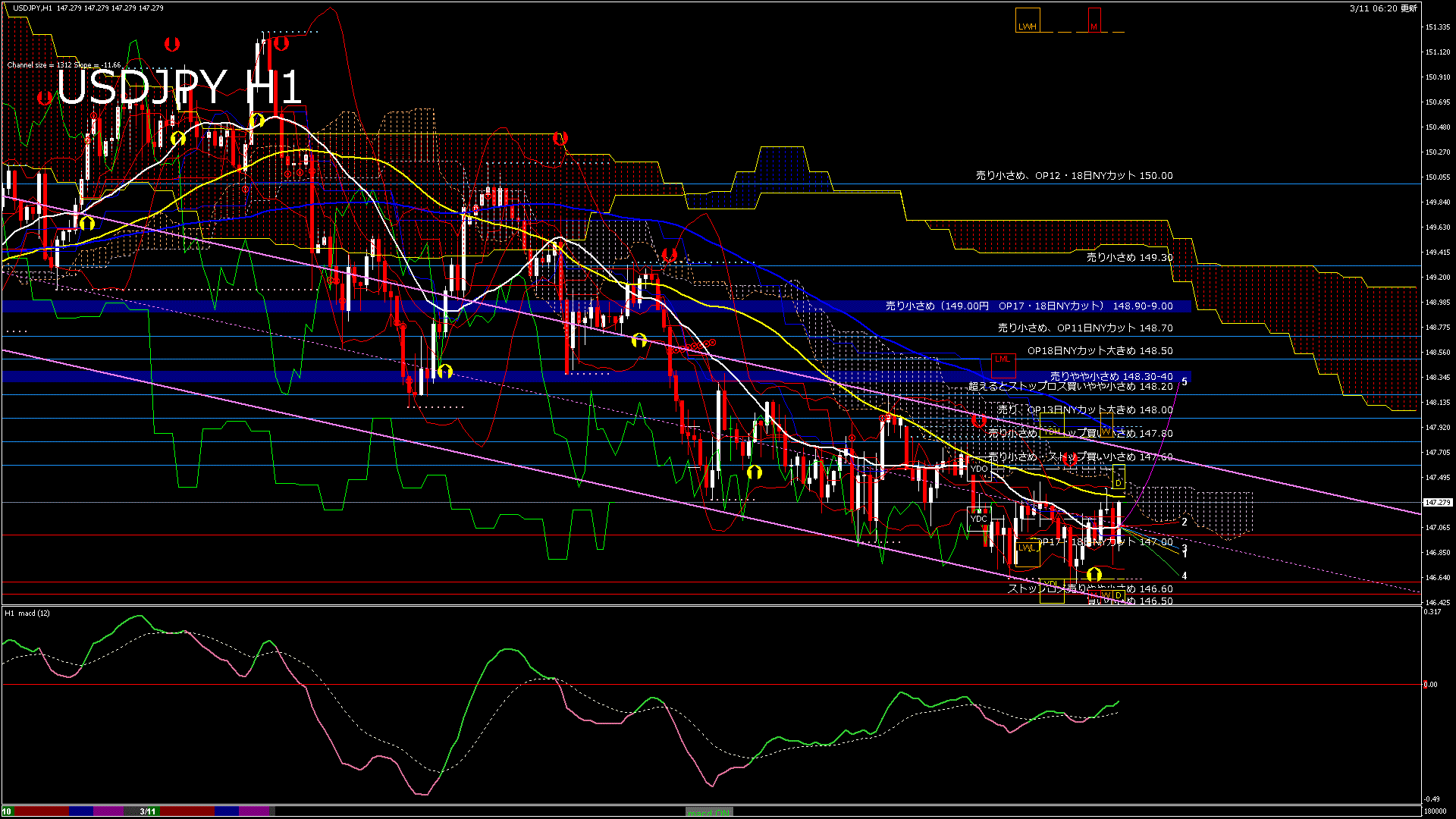
Task: Click the YDO price marker box
Action: coord(979,469)
